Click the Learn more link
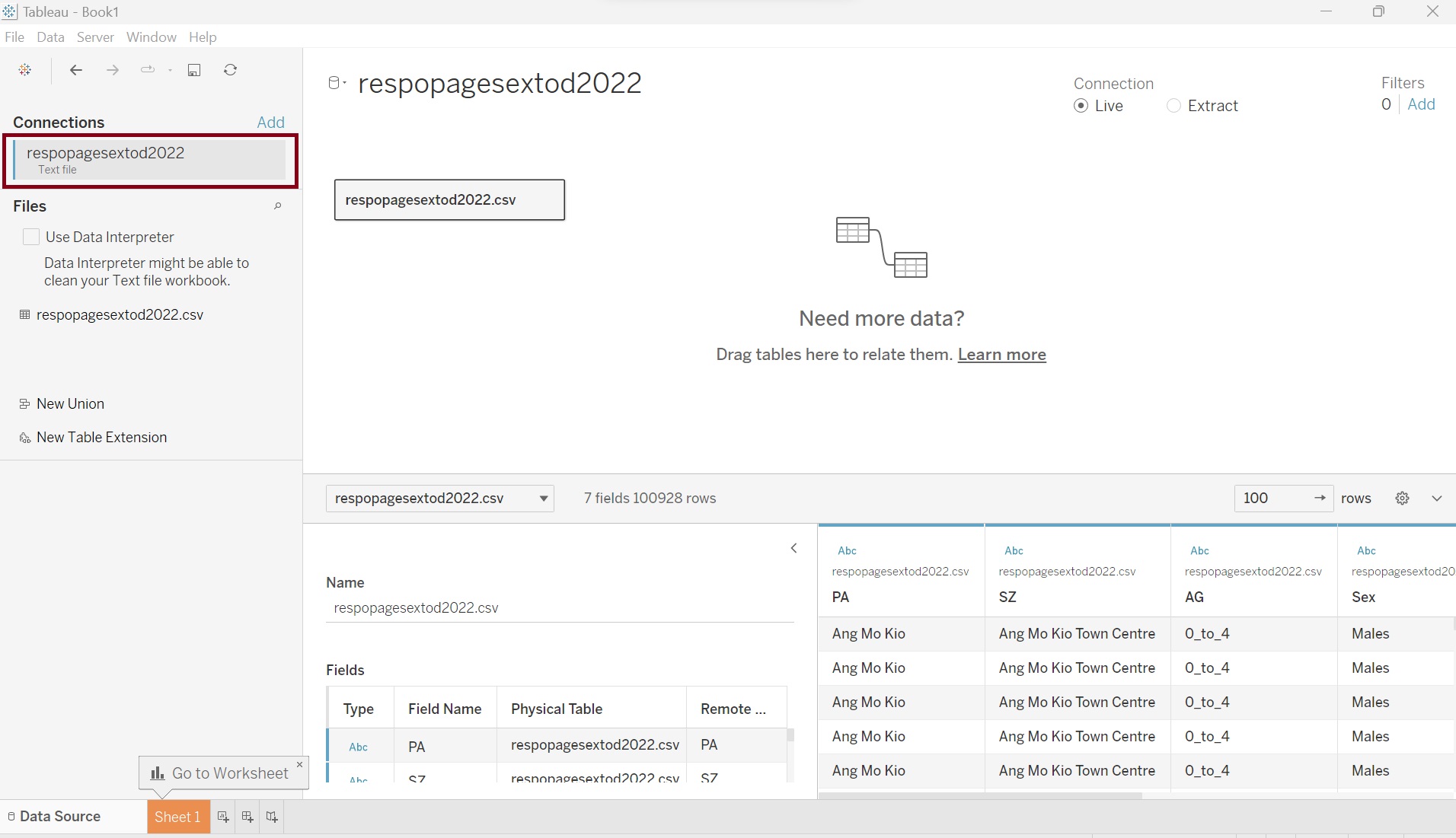This screenshot has width=1456, height=838. (x=1001, y=355)
